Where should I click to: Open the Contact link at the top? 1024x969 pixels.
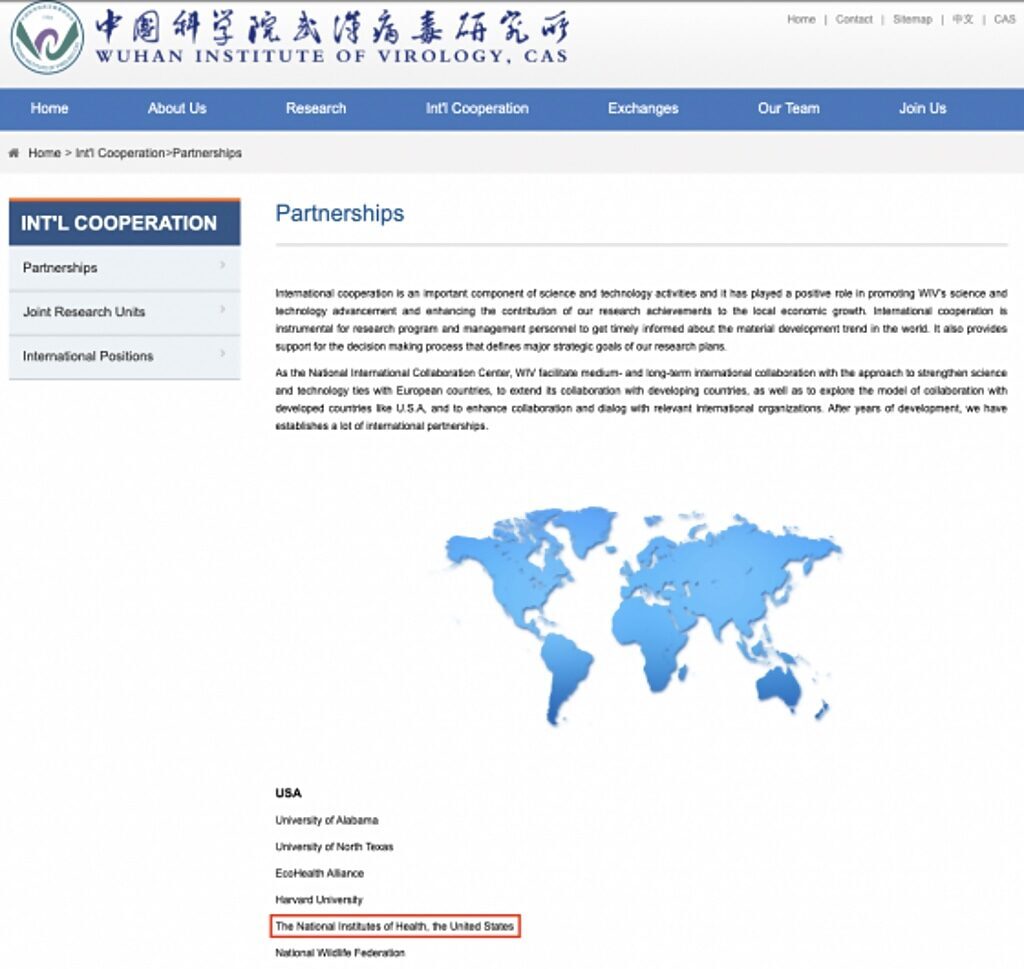(854, 20)
